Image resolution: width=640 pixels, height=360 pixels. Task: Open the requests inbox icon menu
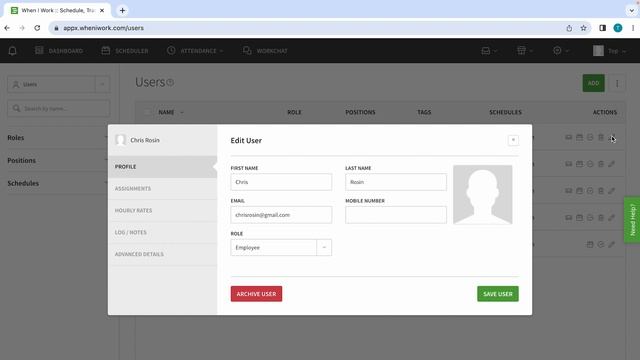click(x=489, y=51)
